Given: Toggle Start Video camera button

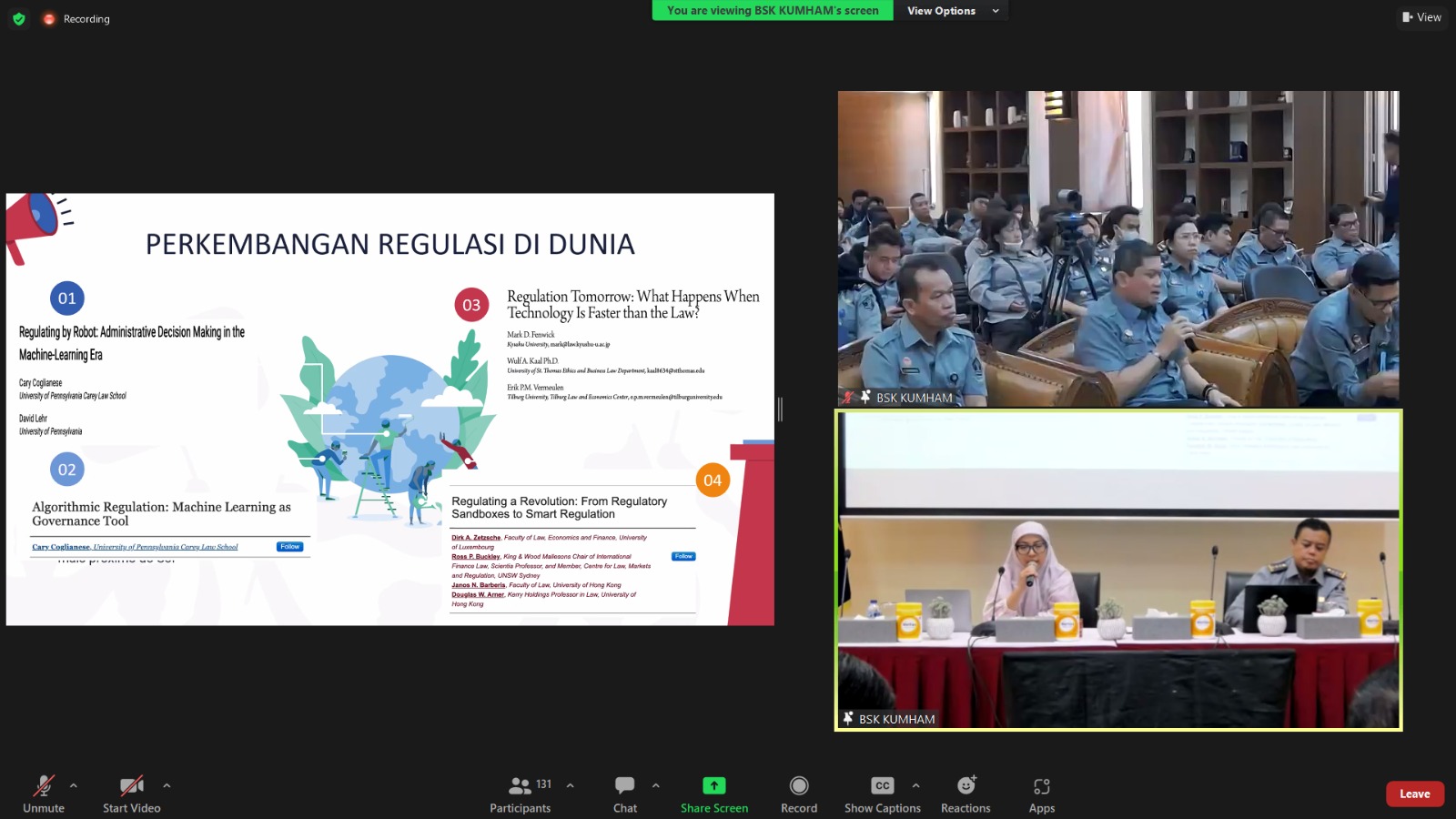Looking at the screenshot, I should click(132, 786).
